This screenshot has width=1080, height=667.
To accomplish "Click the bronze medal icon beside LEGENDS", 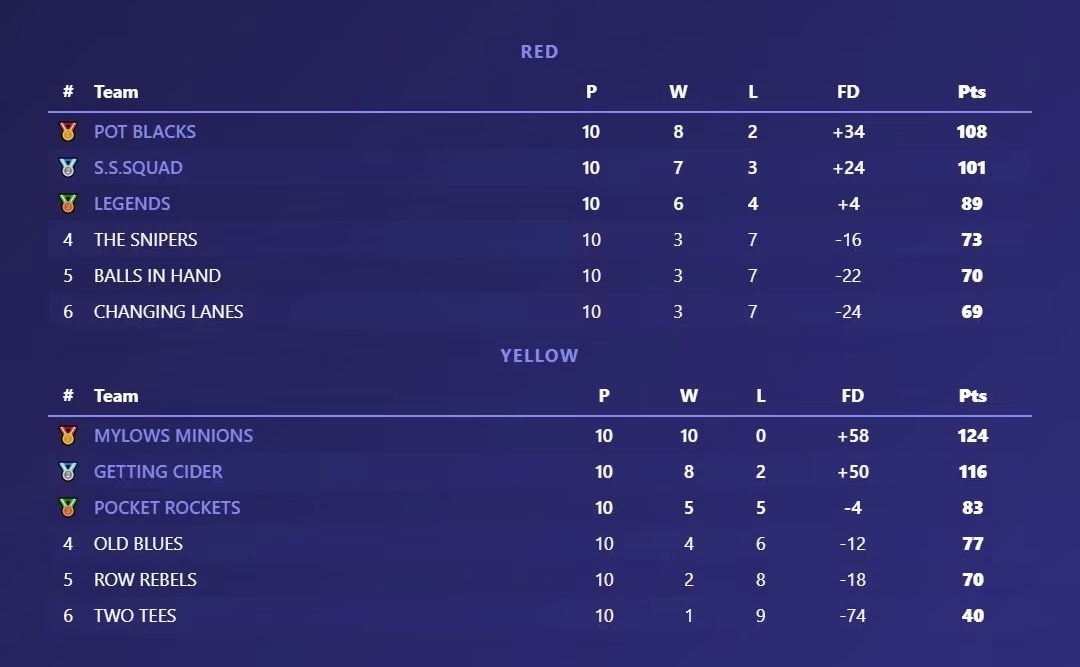I will [68, 203].
